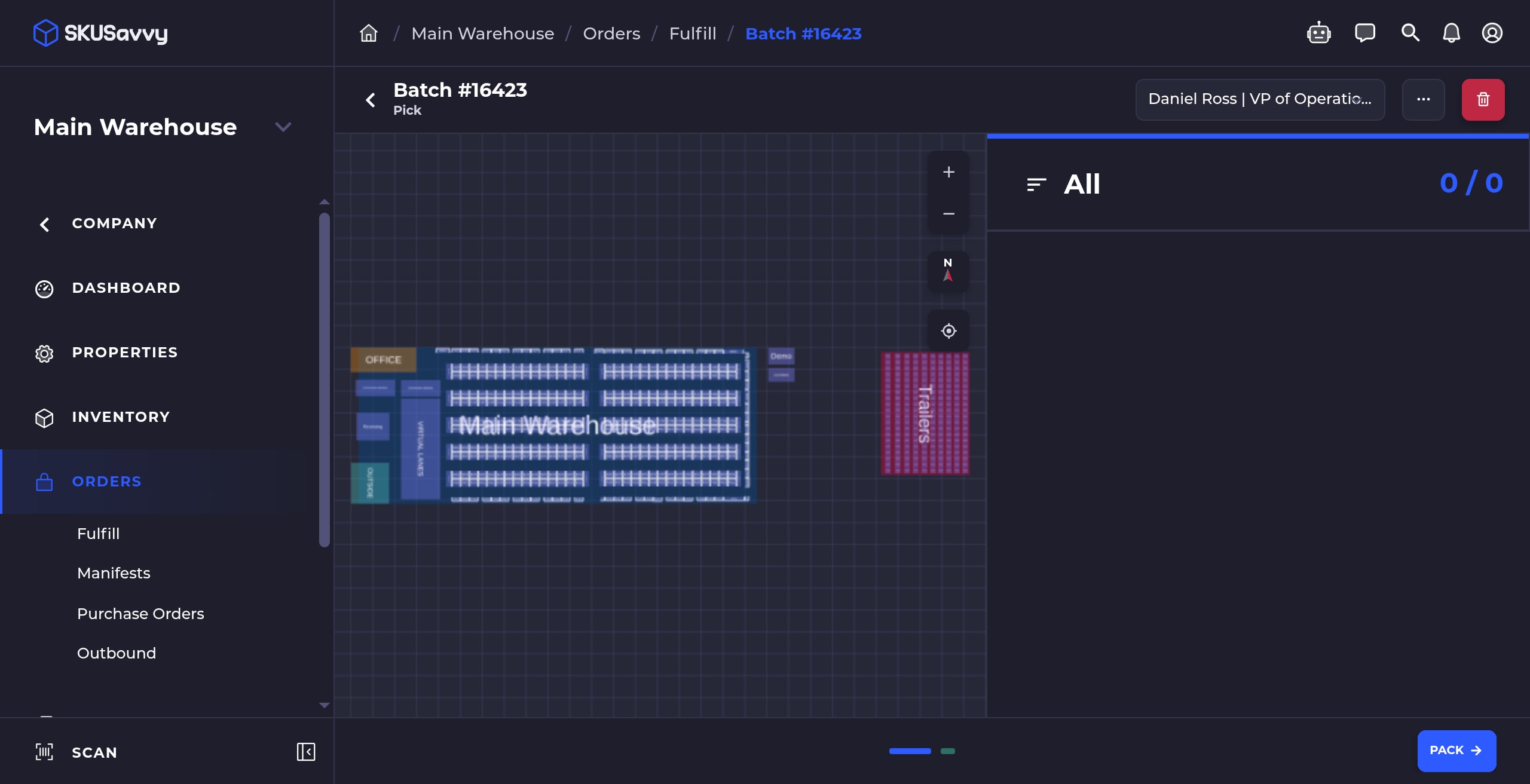The width and height of the screenshot is (1530, 784).
Task: Open Purchase Orders submenu item
Action: tap(140, 614)
